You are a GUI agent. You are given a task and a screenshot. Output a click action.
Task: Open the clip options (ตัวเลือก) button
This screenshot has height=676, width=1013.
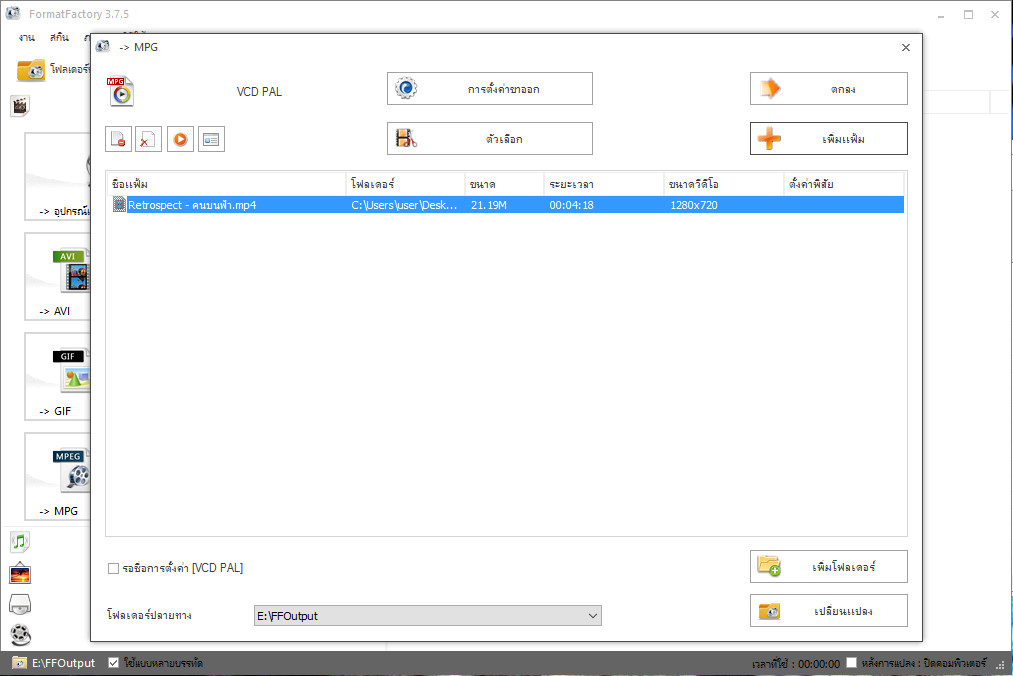pyautogui.click(x=490, y=138)
